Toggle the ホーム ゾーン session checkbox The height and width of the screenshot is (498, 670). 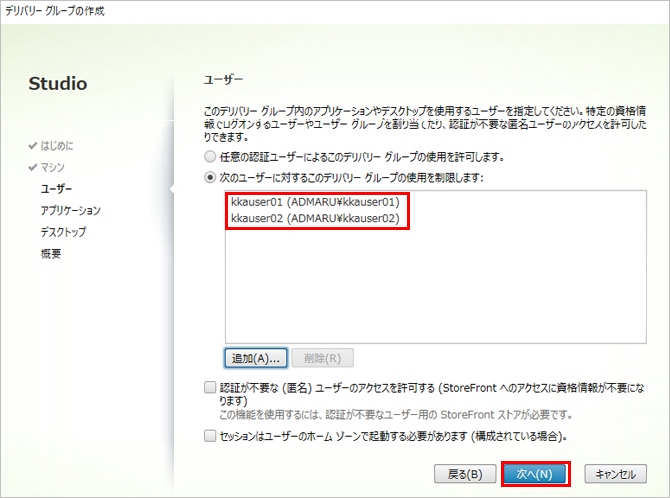(209, 436)
